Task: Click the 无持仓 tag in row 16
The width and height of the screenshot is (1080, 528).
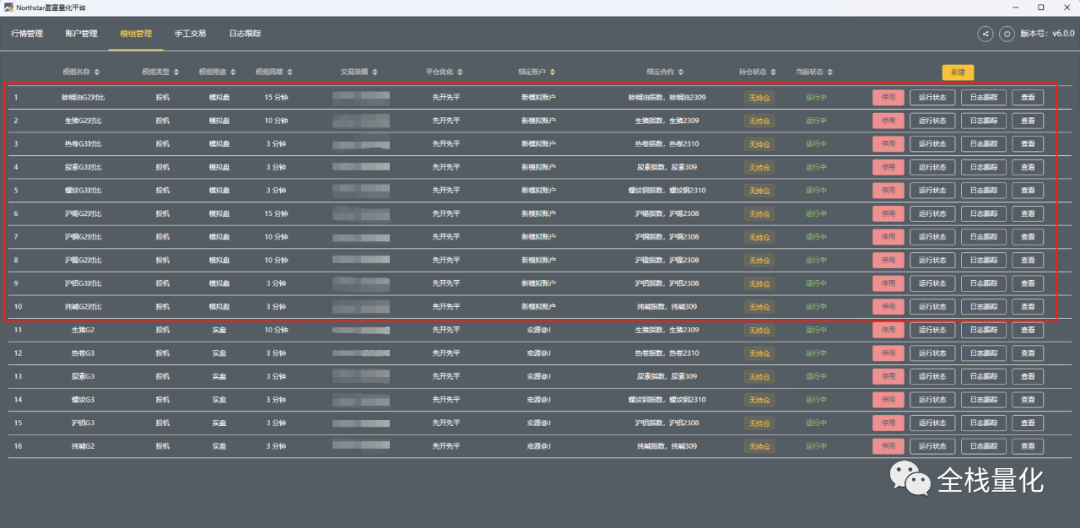Action: (x=759, y=446)
